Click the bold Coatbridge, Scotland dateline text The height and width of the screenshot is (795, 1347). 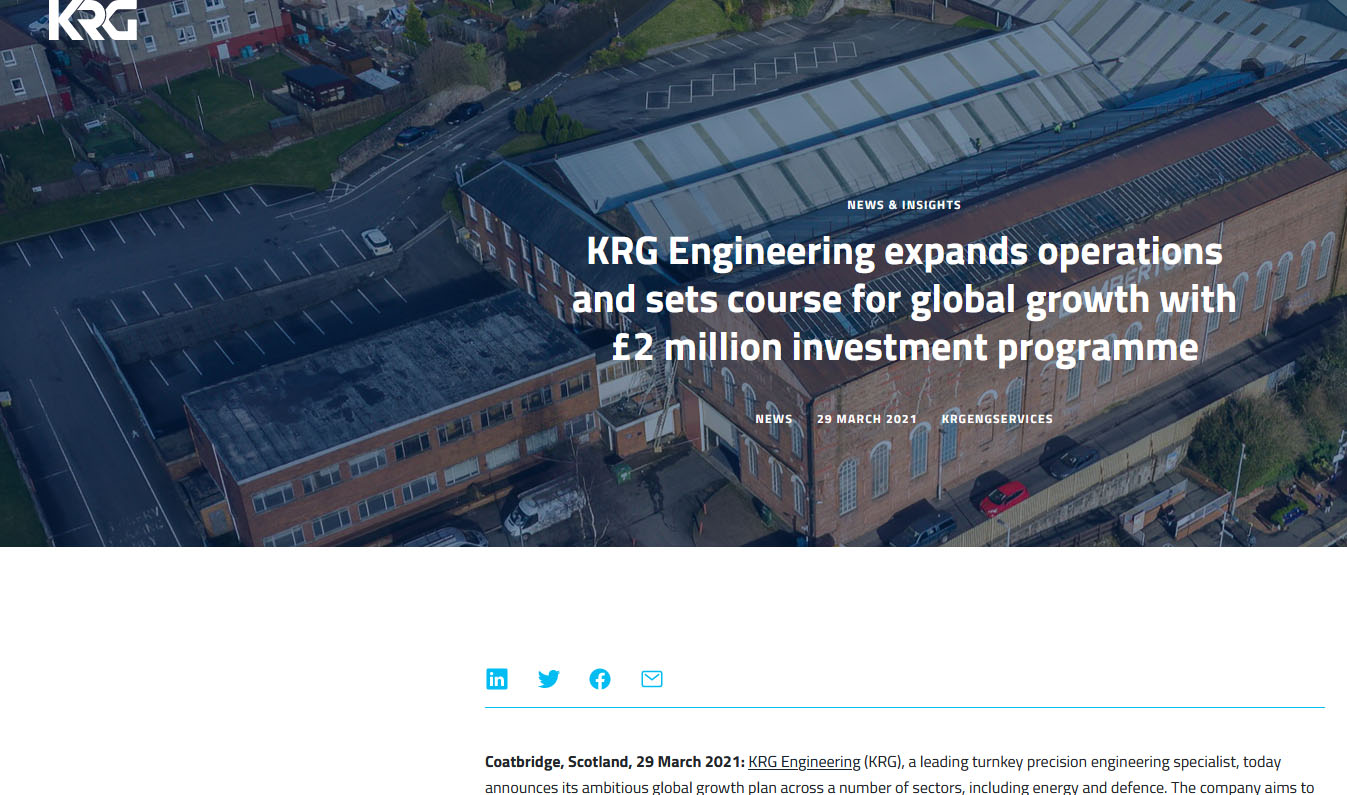pyautogui.click(x=614, y=762)
